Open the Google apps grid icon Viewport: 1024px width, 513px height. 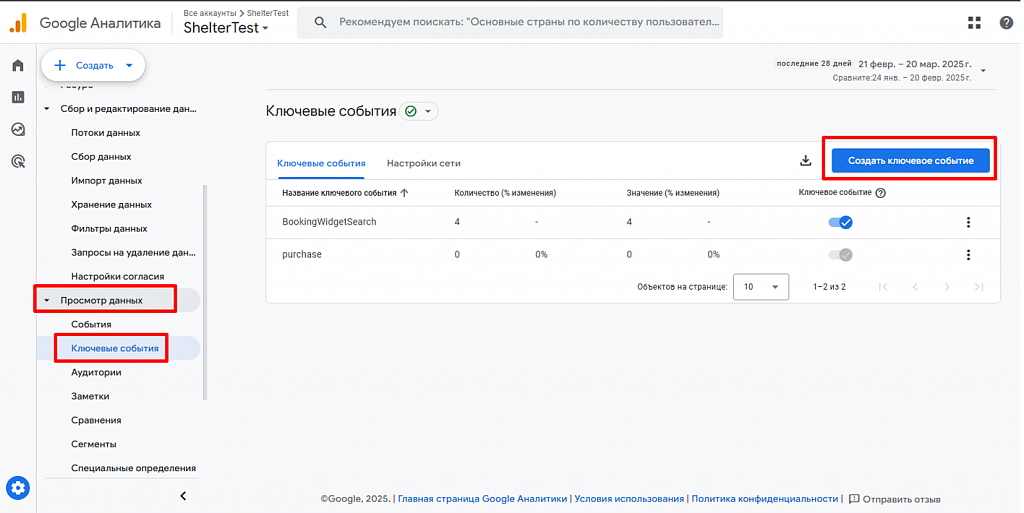[x=974, y=23]
